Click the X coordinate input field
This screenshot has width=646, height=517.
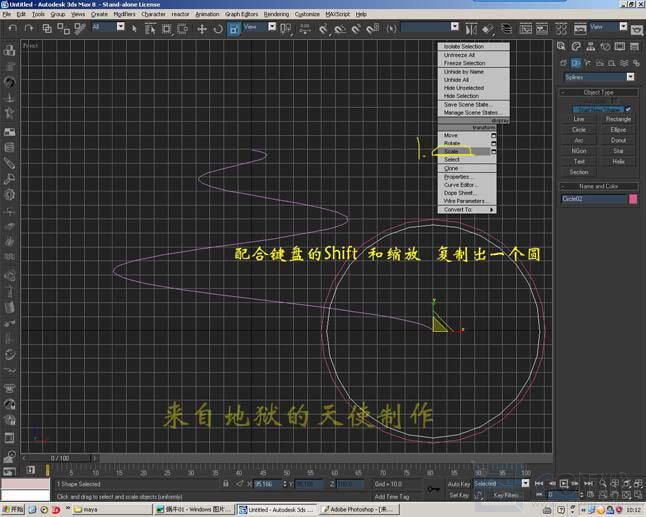point(267,484)
